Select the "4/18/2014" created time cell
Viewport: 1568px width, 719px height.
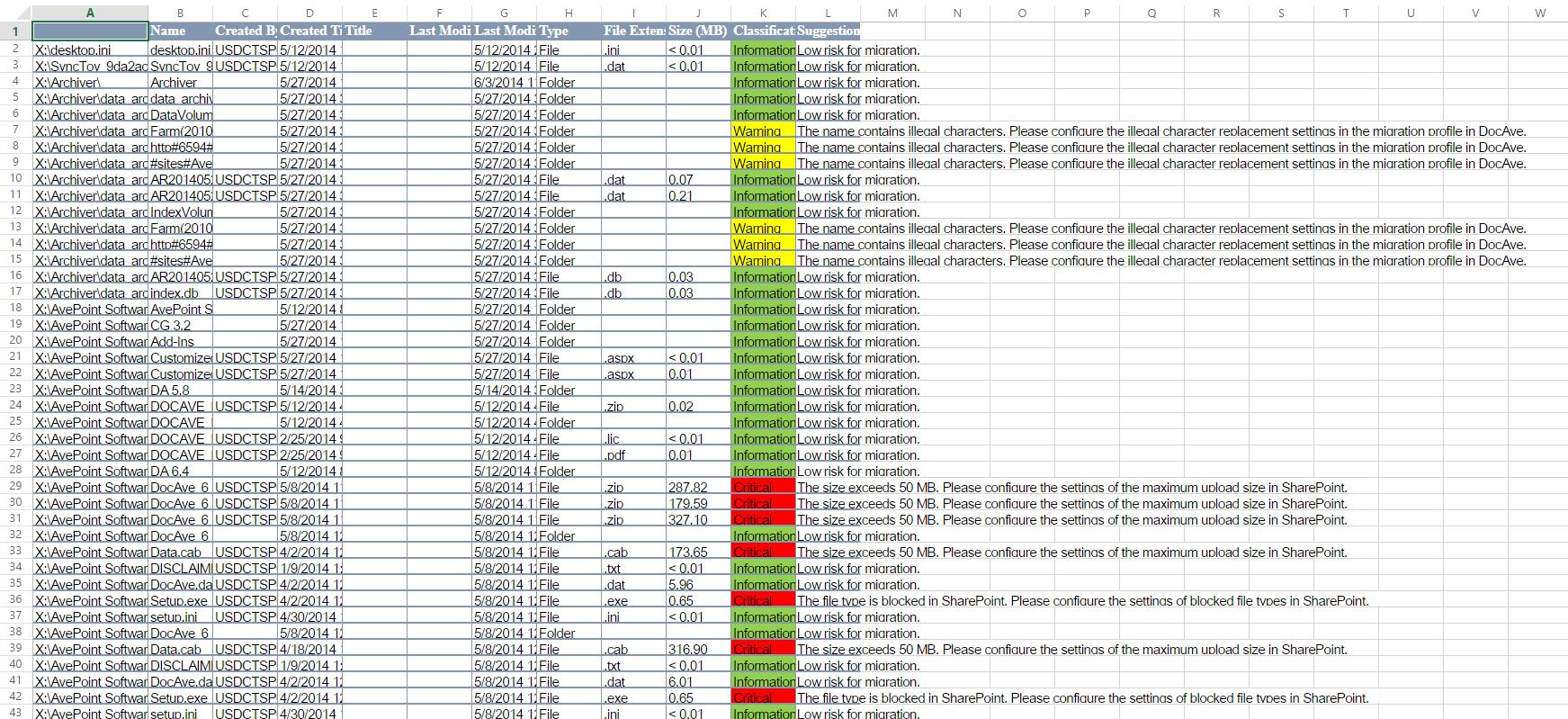[x=310, y=649]
